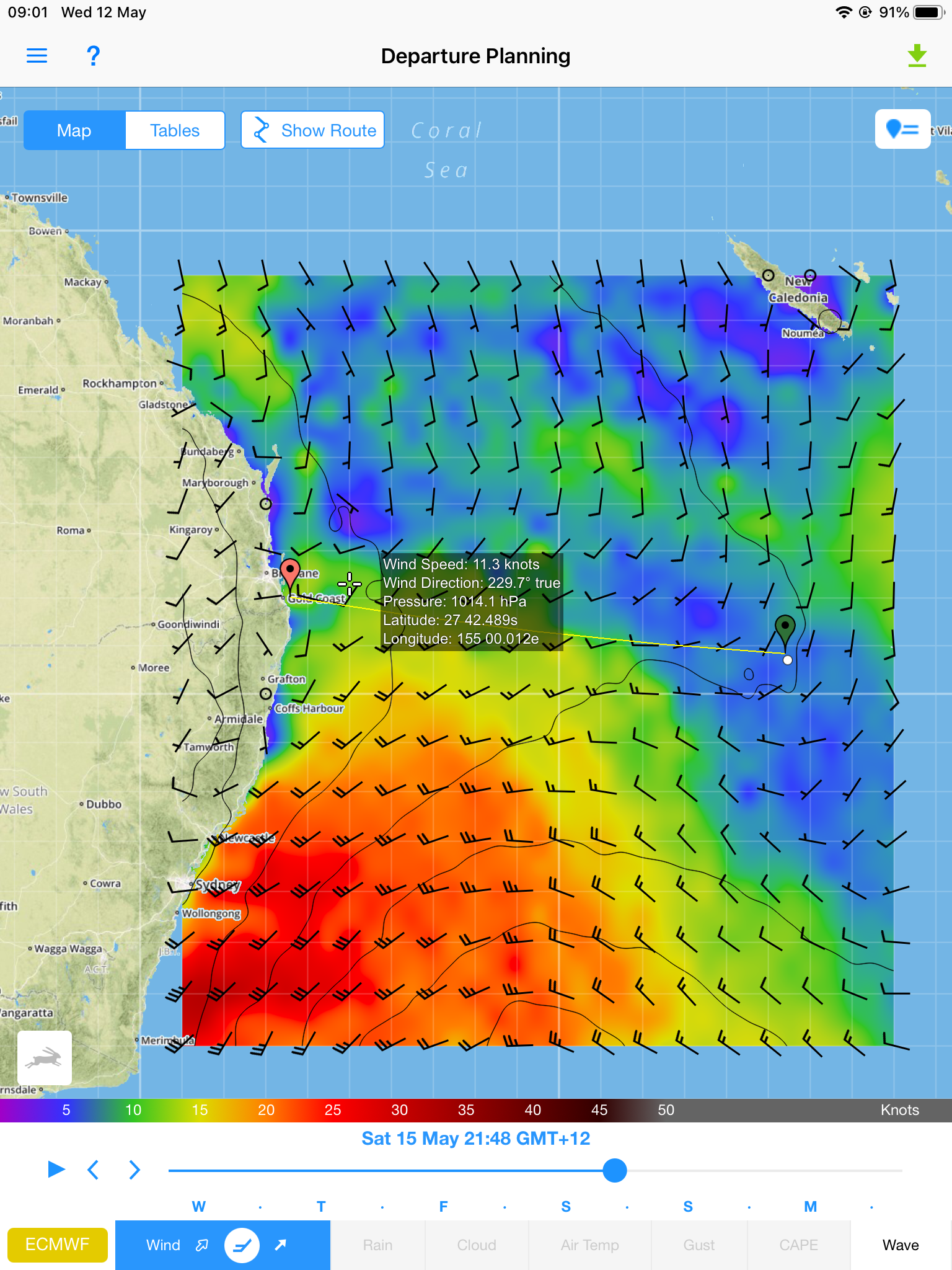Step forward to next forecast time
The image size is (952, 1270).
[x=134, y=1170]
